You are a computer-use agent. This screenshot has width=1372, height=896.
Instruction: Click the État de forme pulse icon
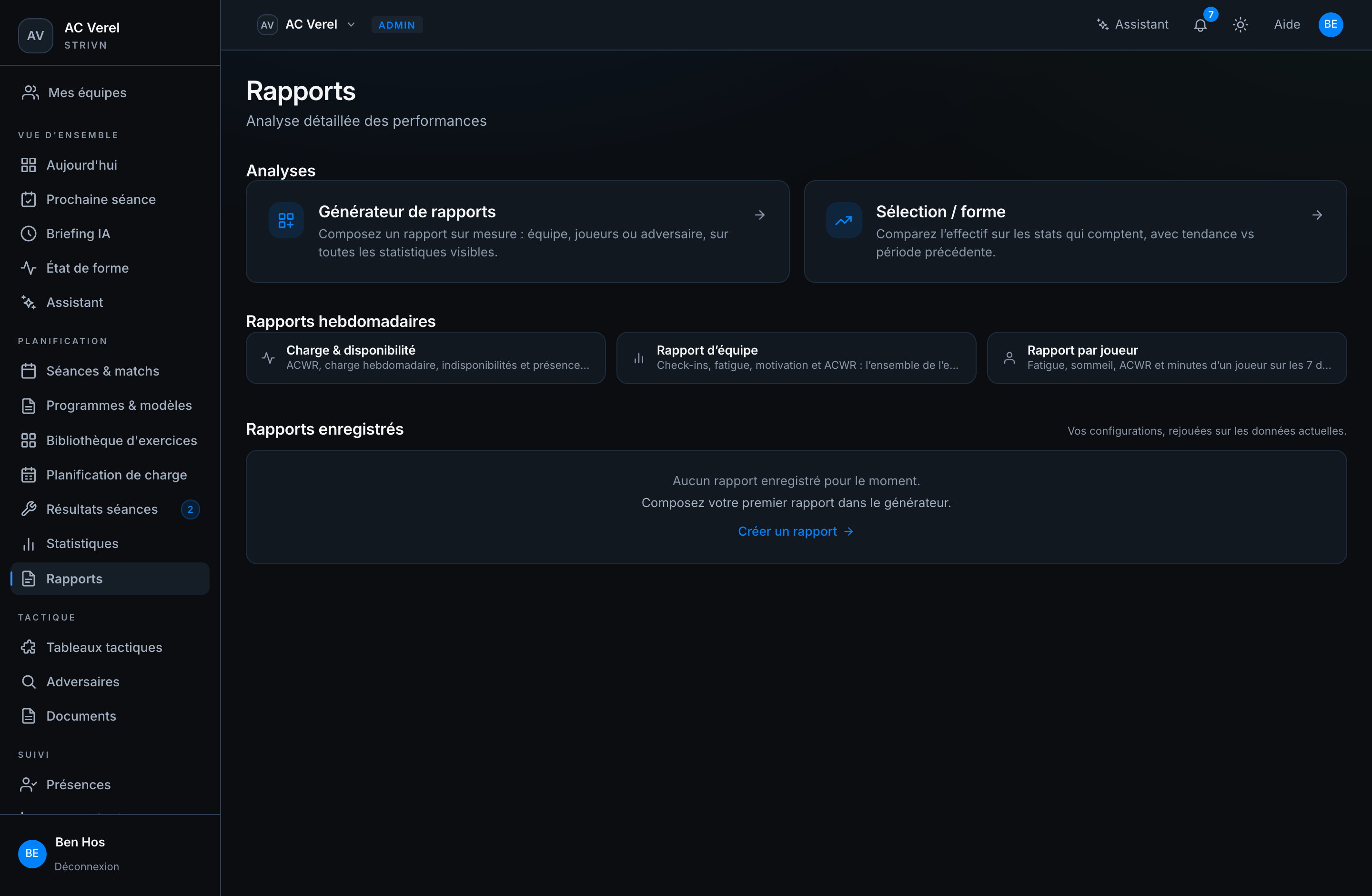28,268
